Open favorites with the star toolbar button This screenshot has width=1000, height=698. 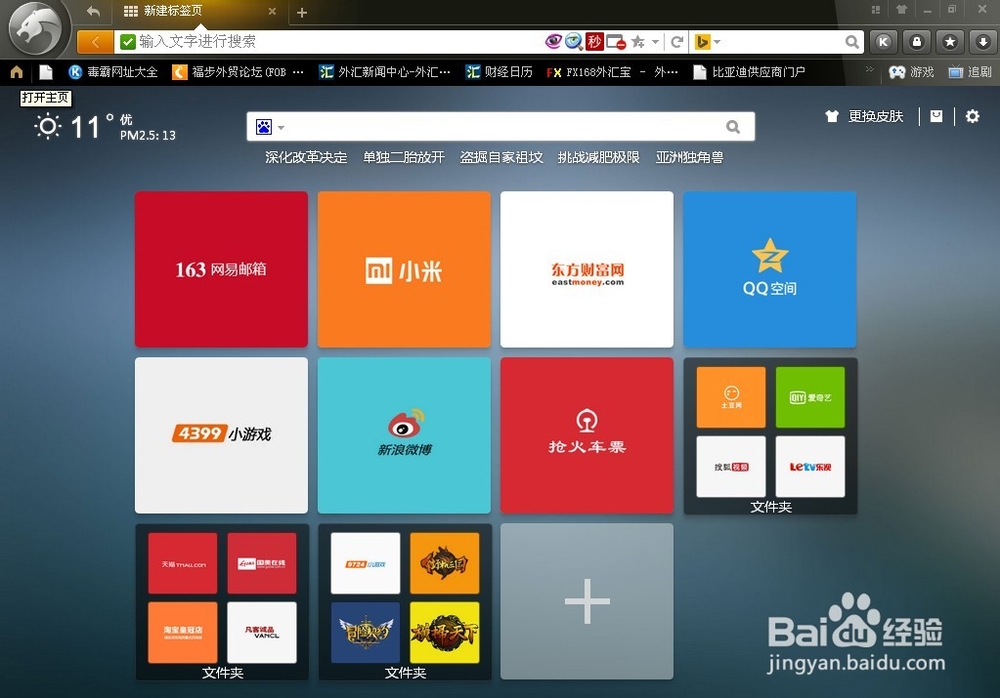click(x=950, y=42)
